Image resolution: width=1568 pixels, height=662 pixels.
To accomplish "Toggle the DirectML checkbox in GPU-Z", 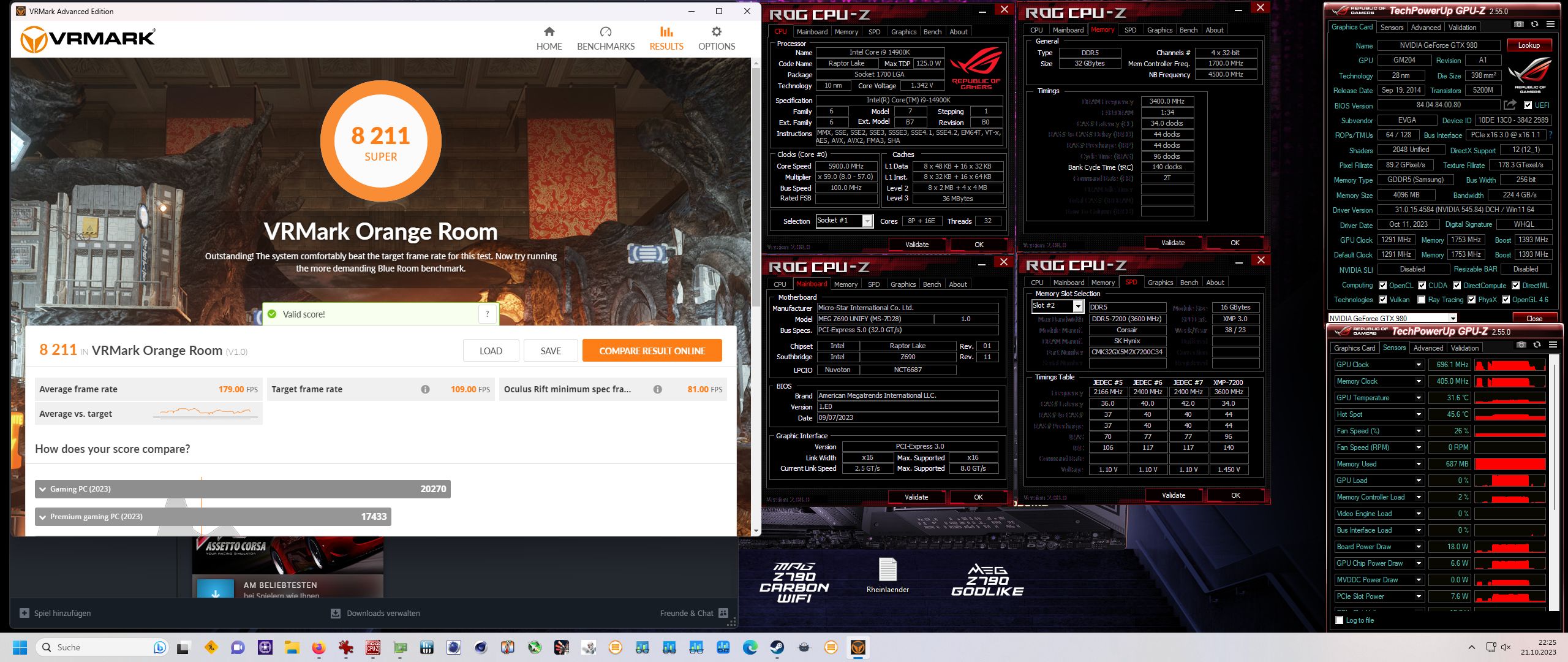I will pyautogui.click(x=1515, y=286).
